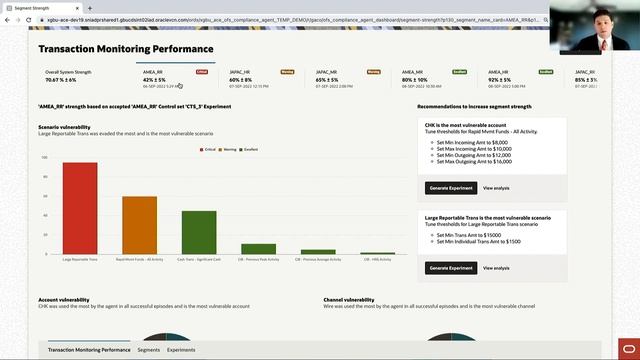
Task: Select the AMEA_HR segment card
Action: click(x=520, y=78)
